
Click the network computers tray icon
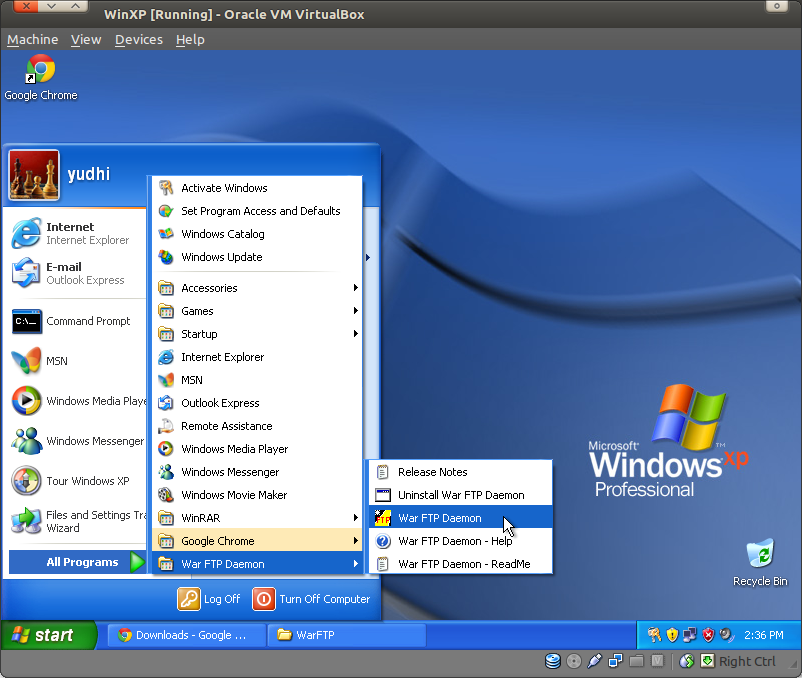pyautogui.click(x=690, y=635)
